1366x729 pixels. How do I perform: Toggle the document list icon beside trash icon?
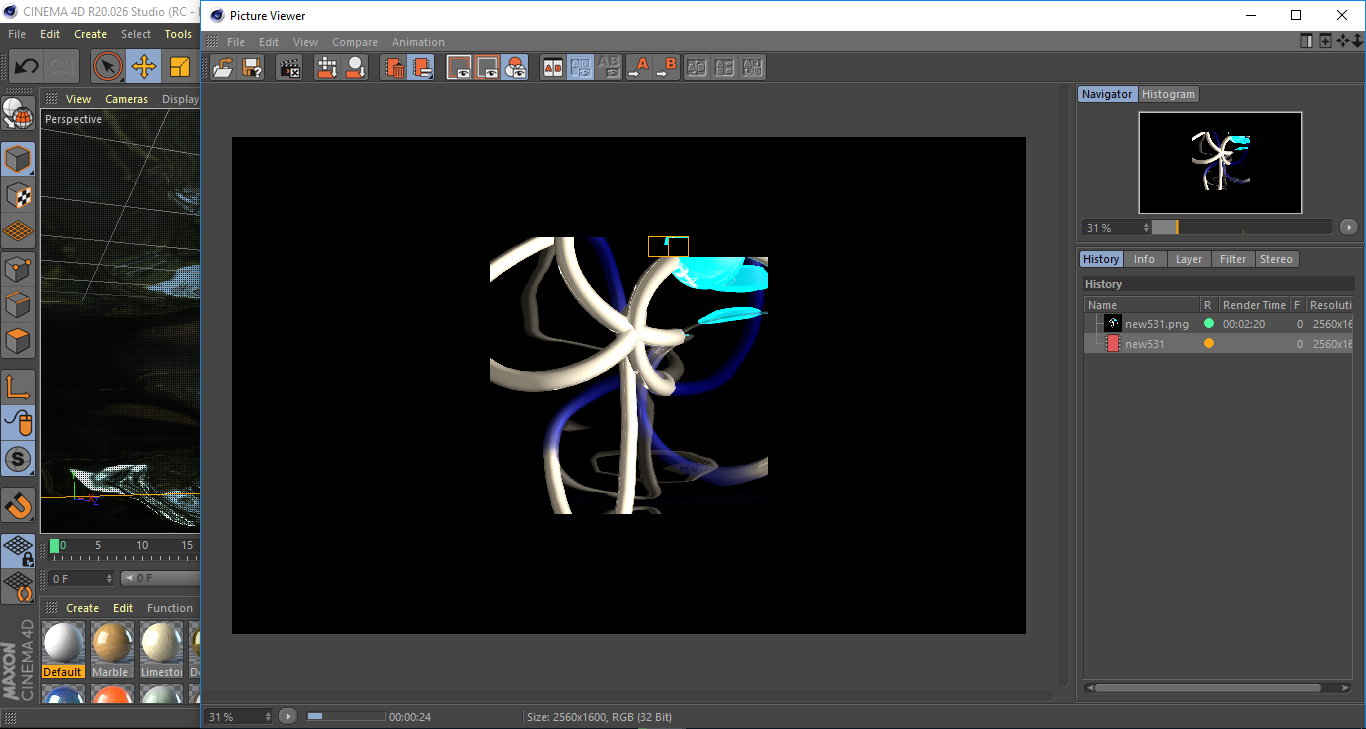coord(422,68)
